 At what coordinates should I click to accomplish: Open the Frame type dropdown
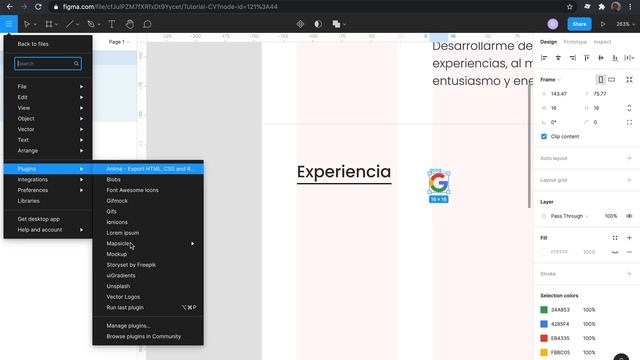click(x=550, y=80)
